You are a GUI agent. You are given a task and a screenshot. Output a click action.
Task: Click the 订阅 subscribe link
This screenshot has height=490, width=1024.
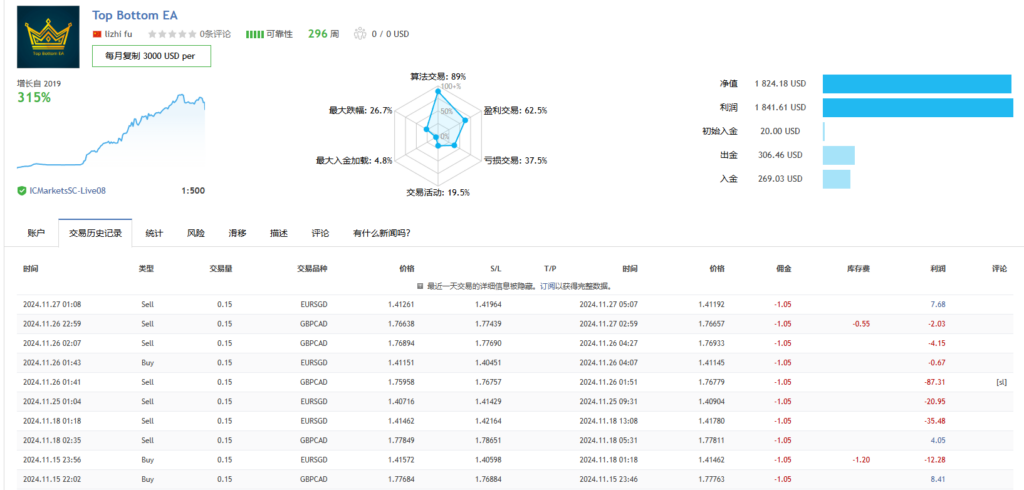[x=549, y=285]
